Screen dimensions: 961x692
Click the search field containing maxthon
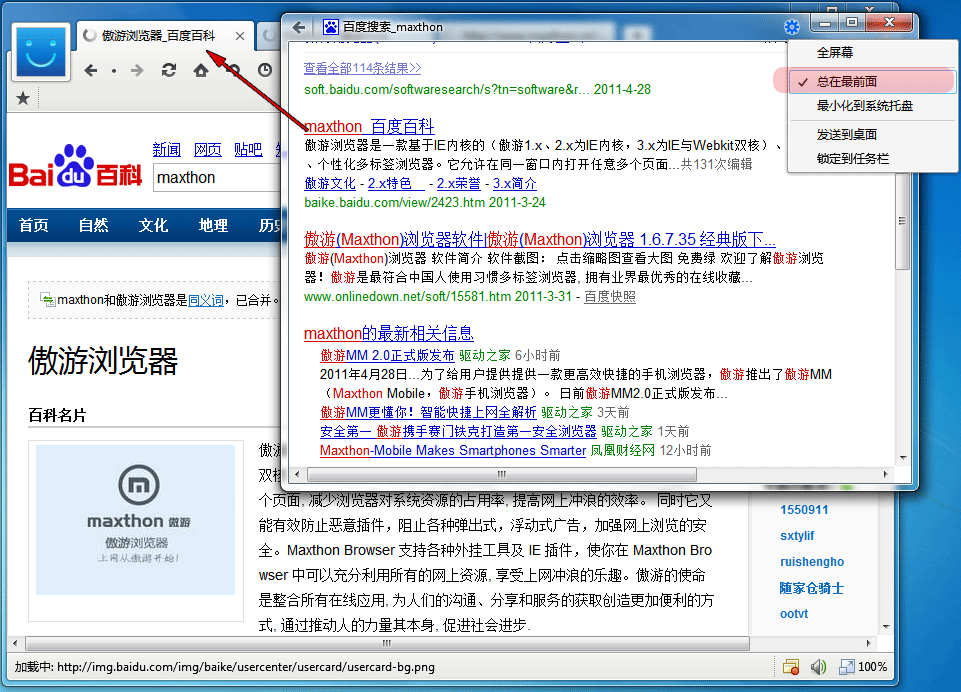point(217,178)
